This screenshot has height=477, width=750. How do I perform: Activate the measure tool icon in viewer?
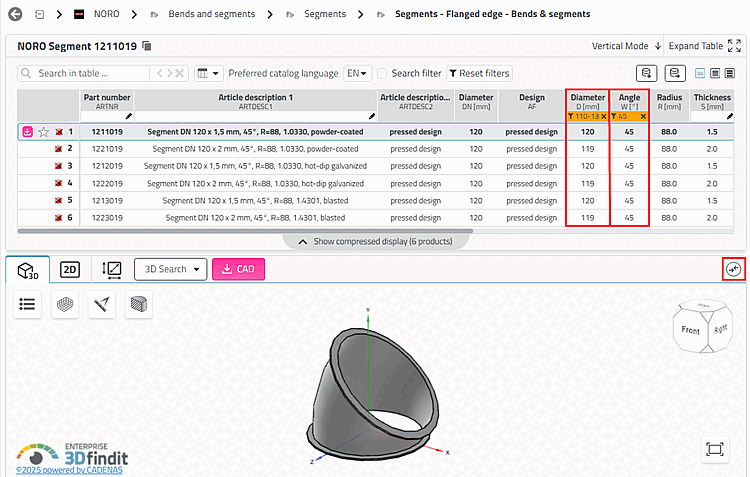pyautogui.click(x=101, y=304)
